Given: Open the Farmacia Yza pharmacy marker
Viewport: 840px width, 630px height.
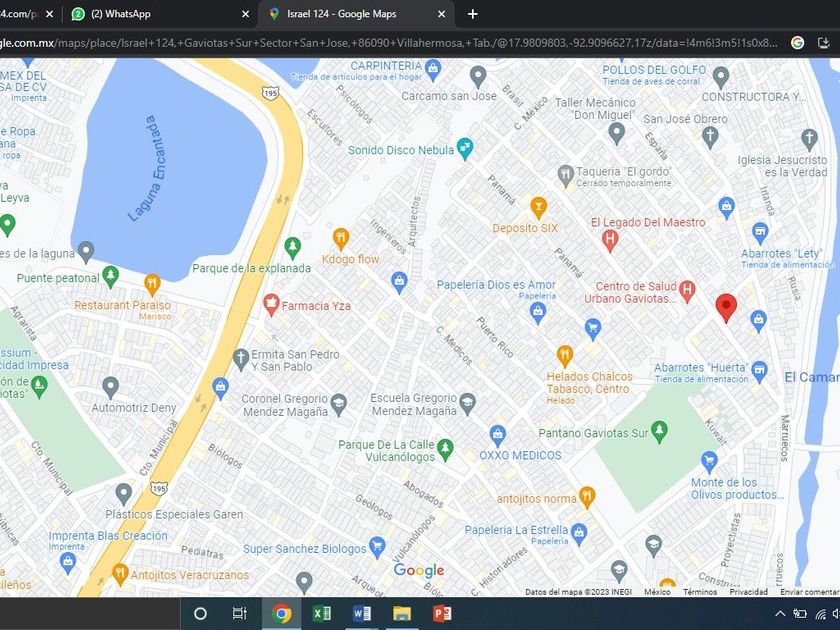Looking at the screenshot, I should (272, 305).
